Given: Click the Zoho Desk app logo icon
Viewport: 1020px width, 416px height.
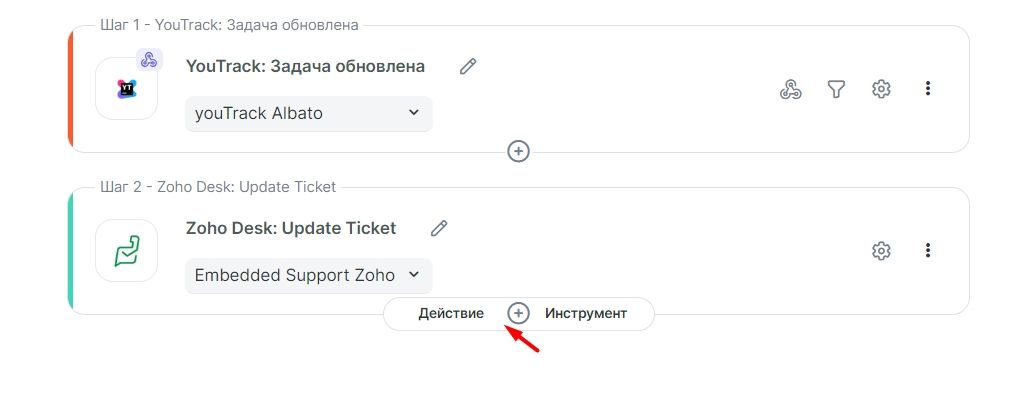Looking at the screenshot, I should point(126,251).
